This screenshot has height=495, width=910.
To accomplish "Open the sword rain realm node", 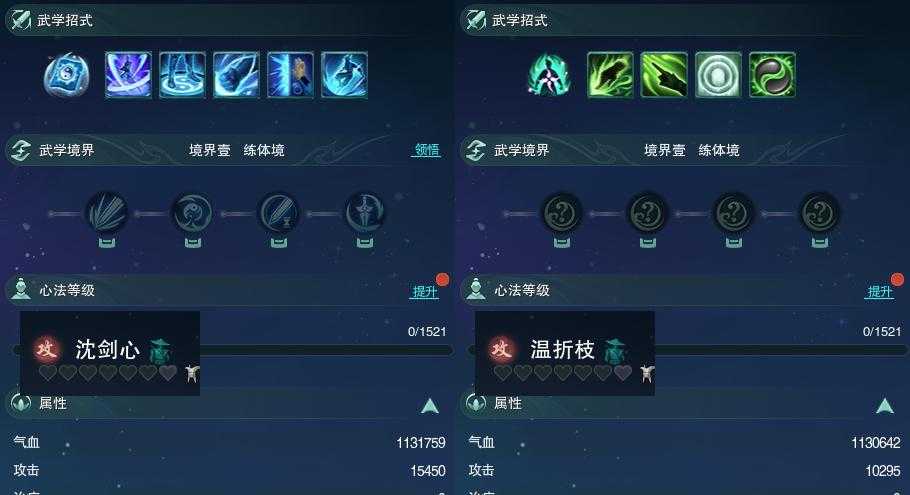I will (107, 214).
